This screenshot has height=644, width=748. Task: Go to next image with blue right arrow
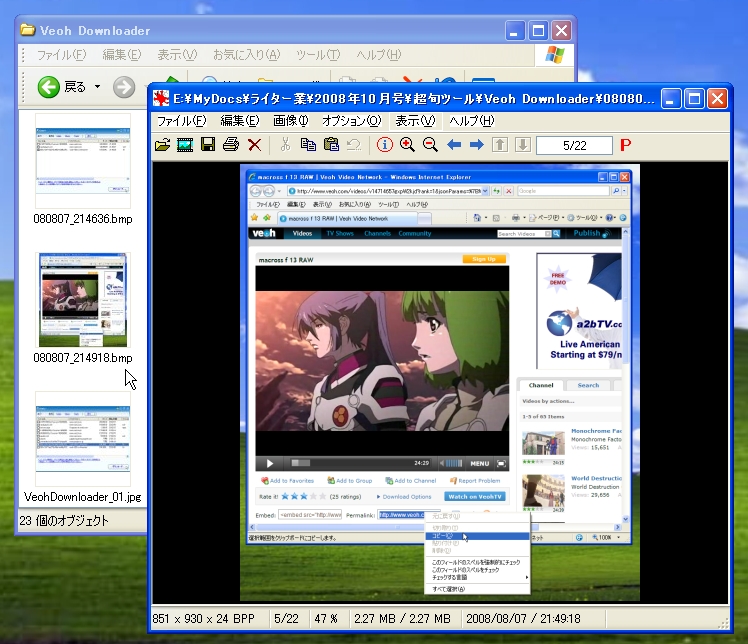tap(477, 145)
